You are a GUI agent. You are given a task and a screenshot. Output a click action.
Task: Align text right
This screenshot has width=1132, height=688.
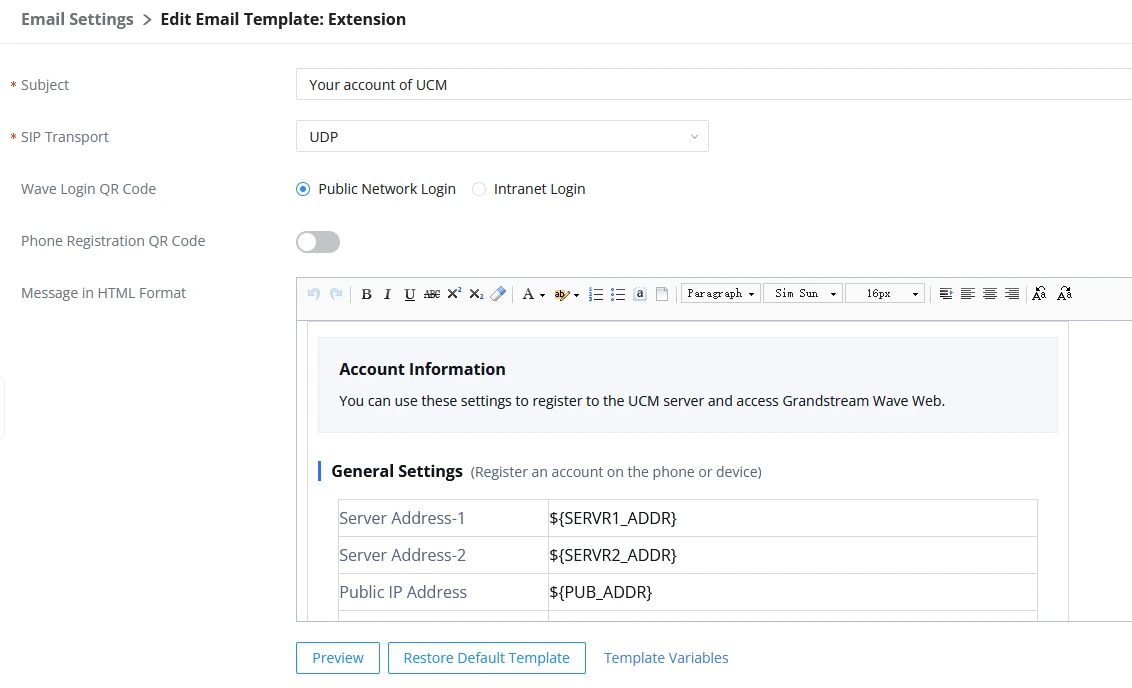[x=1012, y=294]
